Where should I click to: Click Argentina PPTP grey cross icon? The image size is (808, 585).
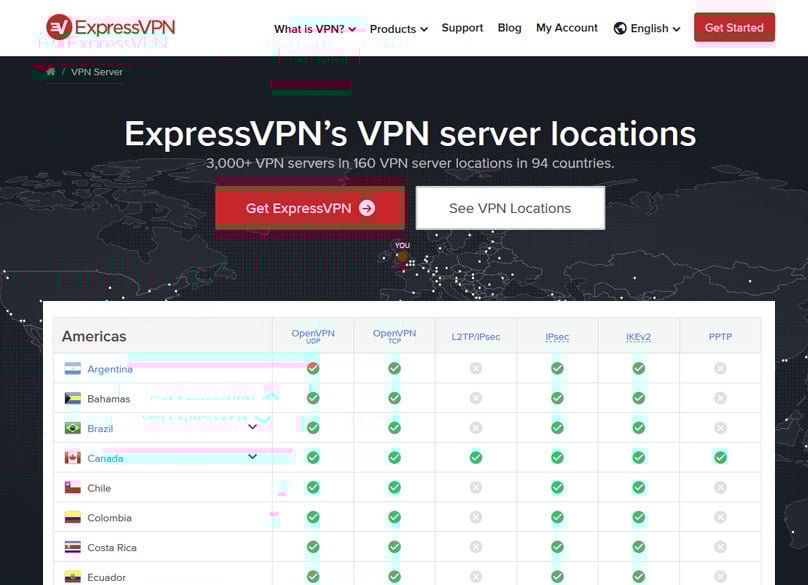(720, 369)
